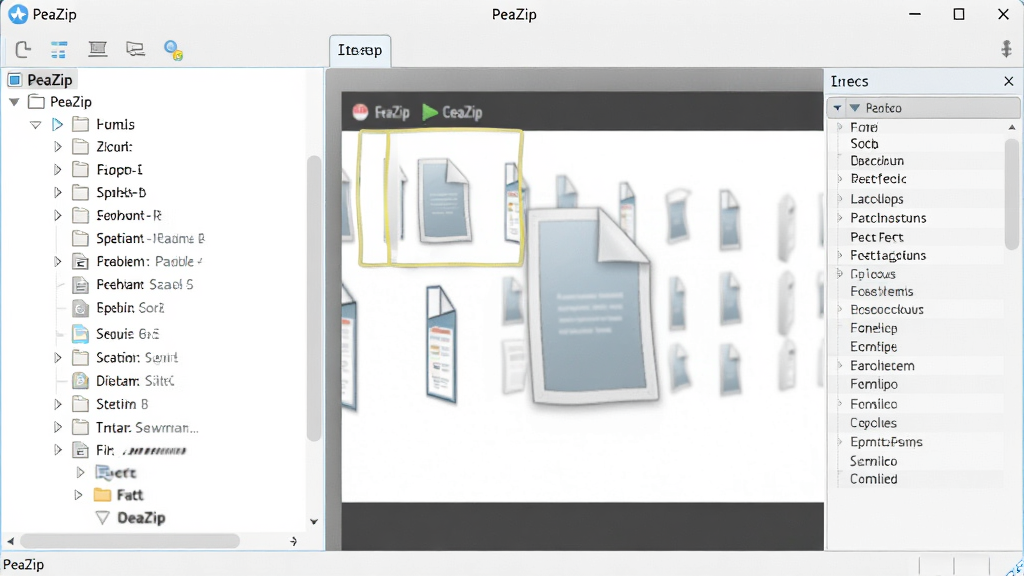Select Copclies in the right list
The height and width of the screenshot is (576, 1024).
point(873,423)
